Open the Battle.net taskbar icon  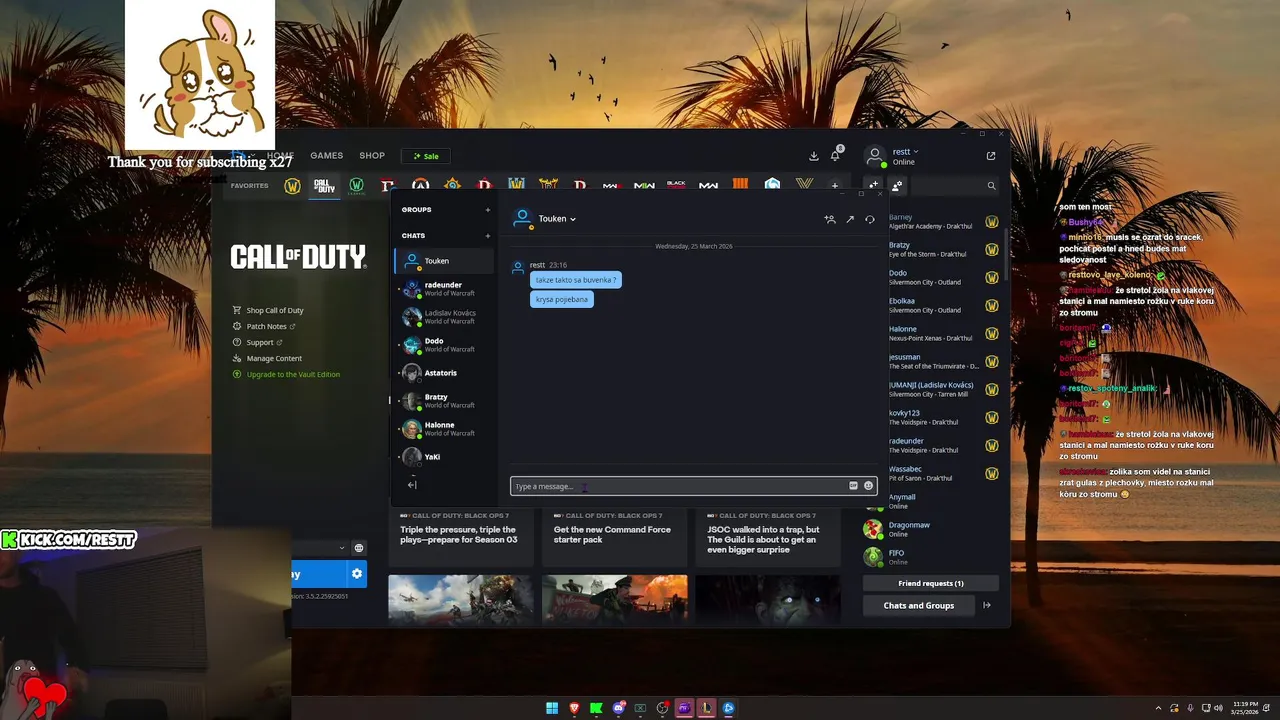tap(728, 708)
